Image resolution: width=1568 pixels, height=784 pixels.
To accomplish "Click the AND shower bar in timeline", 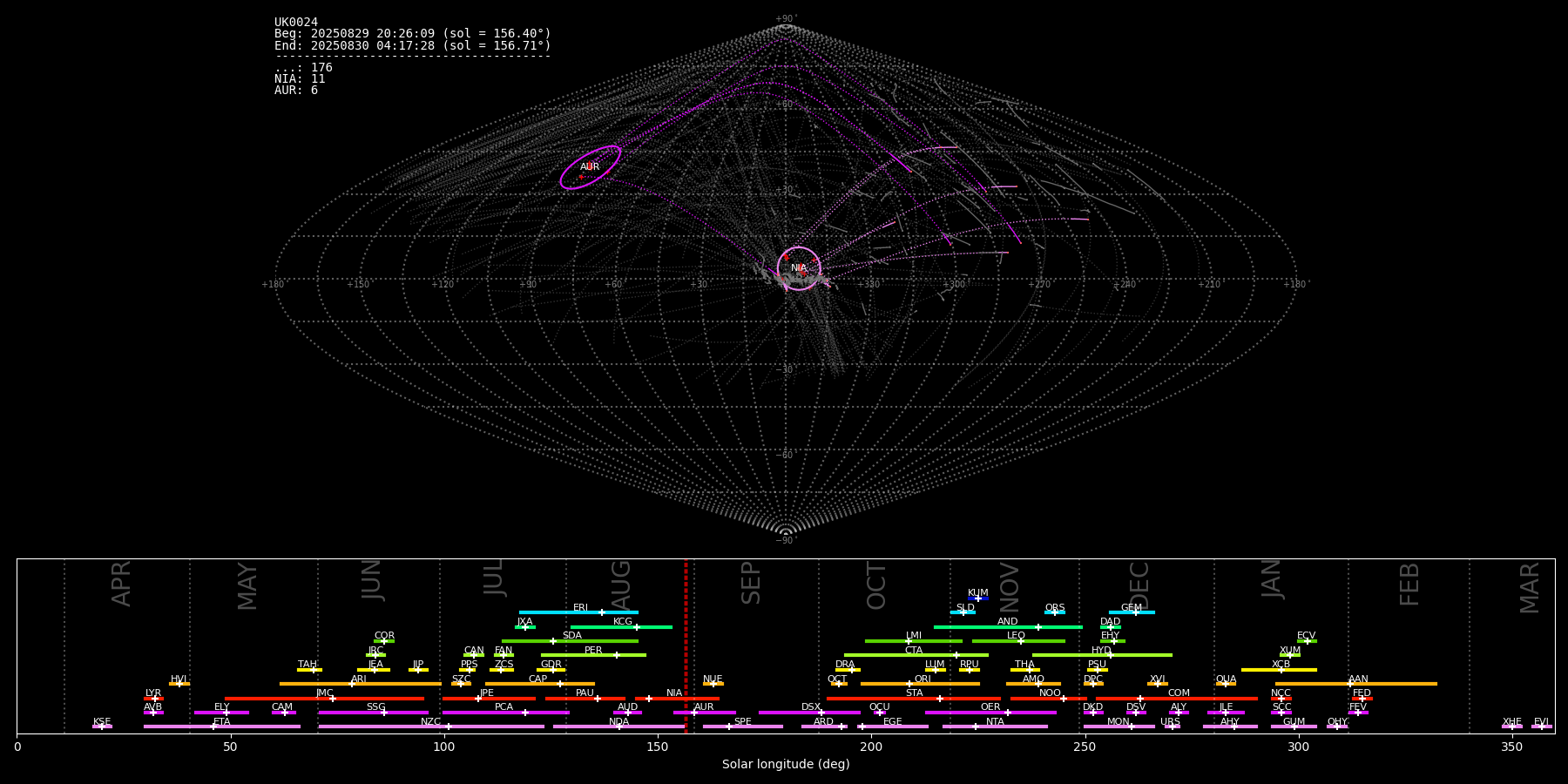I will pyautogui.click(x=1008, y=627).
